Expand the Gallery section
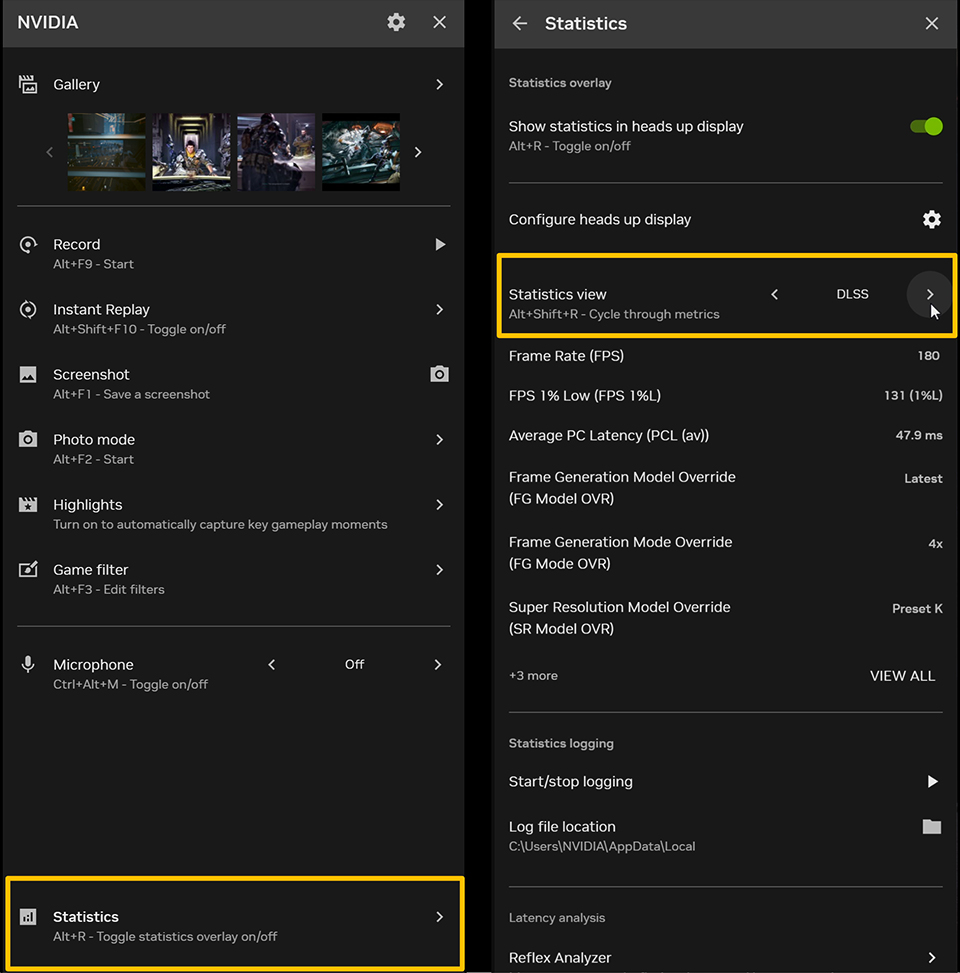Viewport: 960px width, 973px height. click(x=439, y=85)
